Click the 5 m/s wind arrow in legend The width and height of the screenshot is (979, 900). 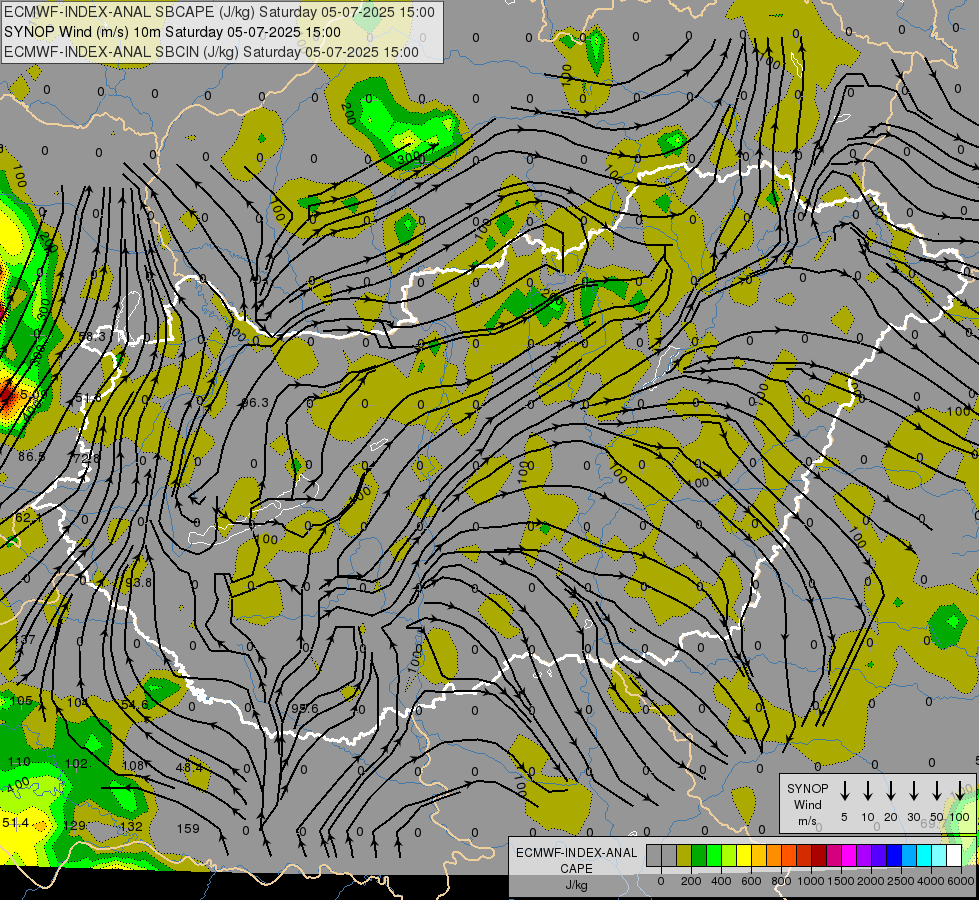point(844,791)
